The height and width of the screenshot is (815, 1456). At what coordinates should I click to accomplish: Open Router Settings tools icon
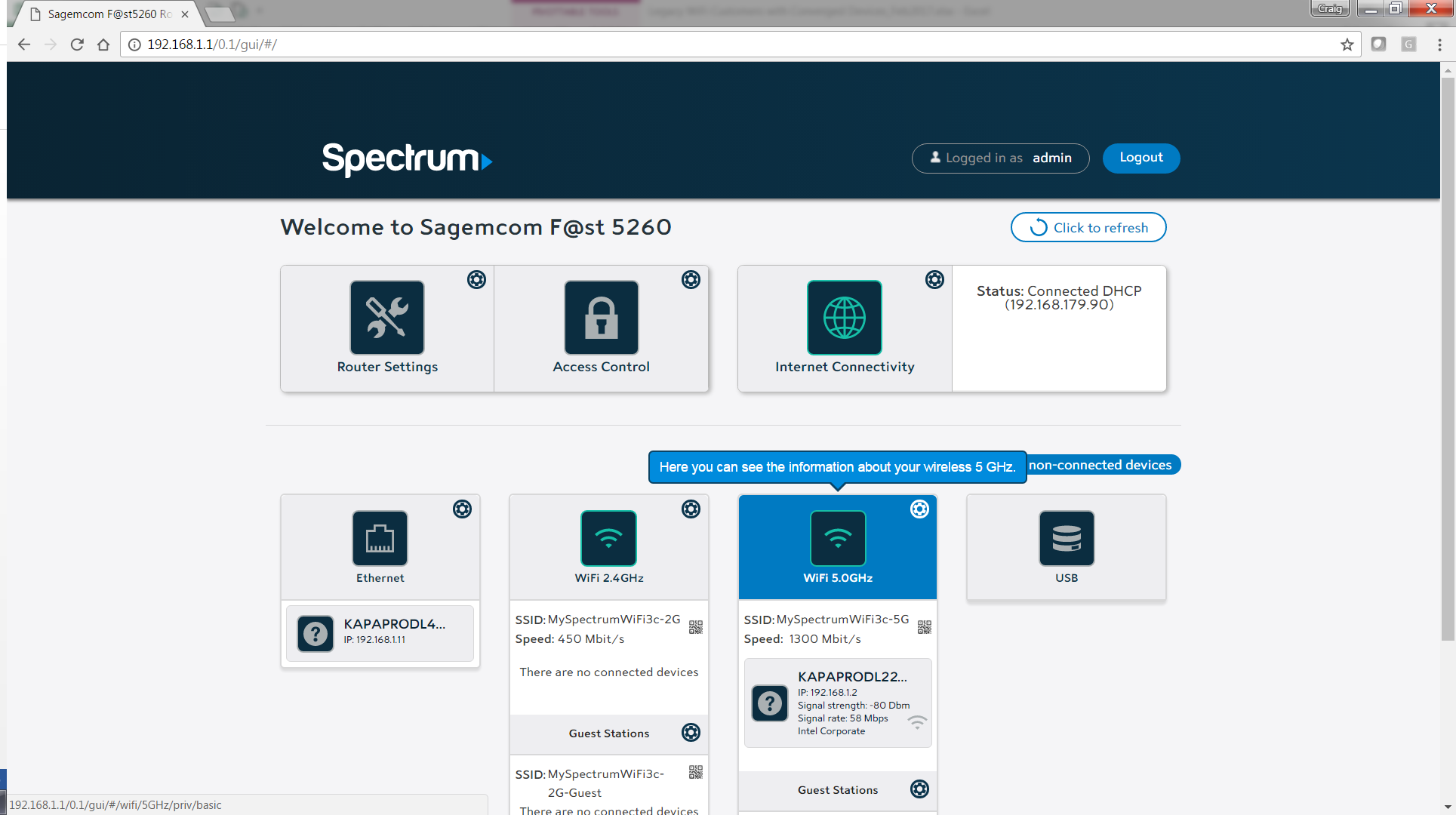click(387, 317)
